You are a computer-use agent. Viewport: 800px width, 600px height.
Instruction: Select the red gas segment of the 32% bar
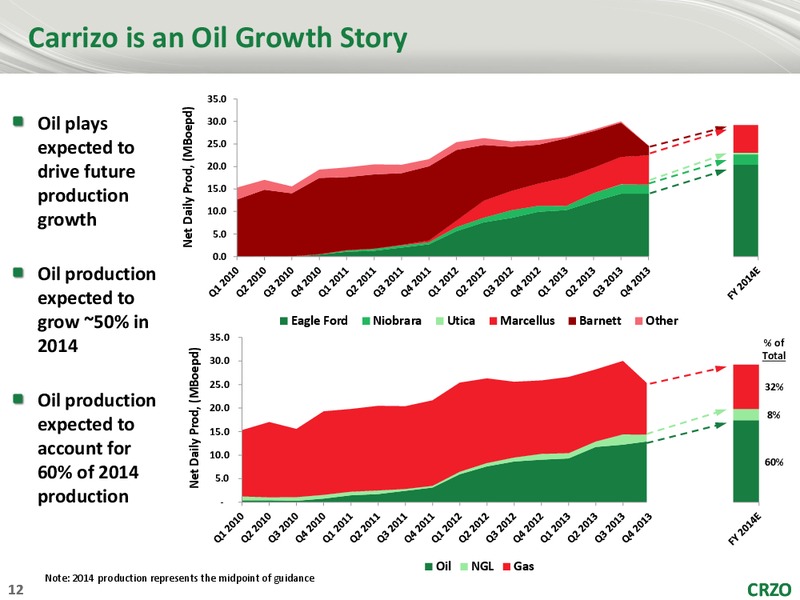pos(746,387)
